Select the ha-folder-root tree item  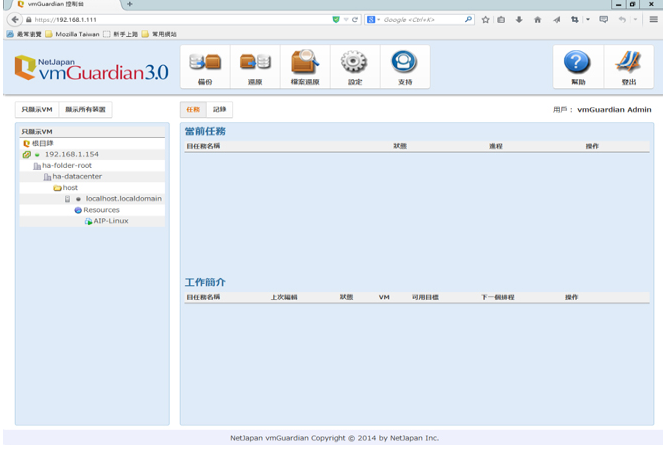coord(67,166)
